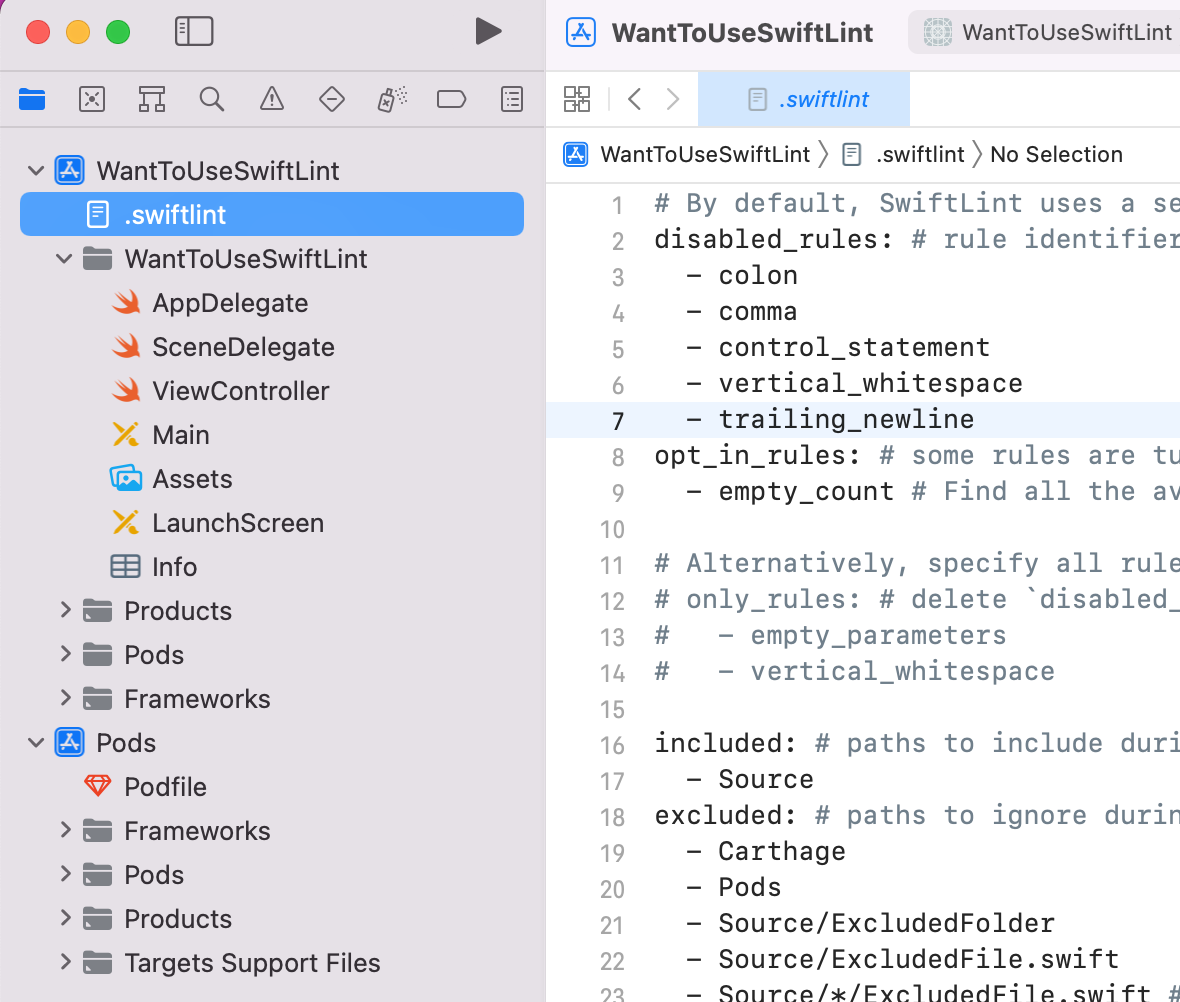Click the folder icon beside Targets Support Files
The image size is (1180, 1002).
click(97, 963)
